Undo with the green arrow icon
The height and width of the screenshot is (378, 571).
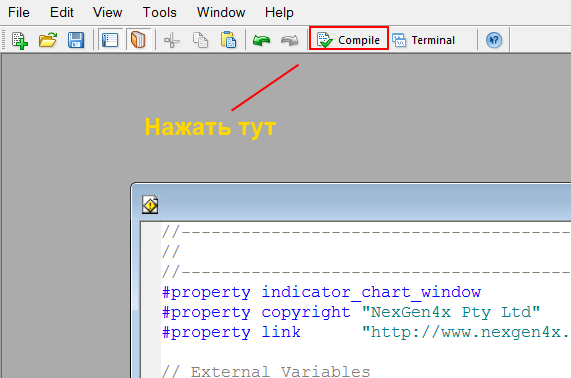261,40
